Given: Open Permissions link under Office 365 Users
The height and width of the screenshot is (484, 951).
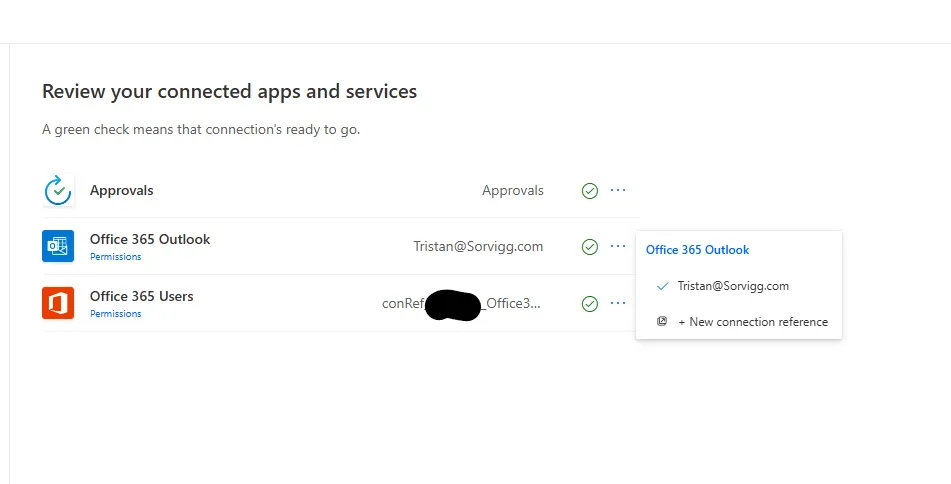Looking at the screenshot, I should point(115,314).
